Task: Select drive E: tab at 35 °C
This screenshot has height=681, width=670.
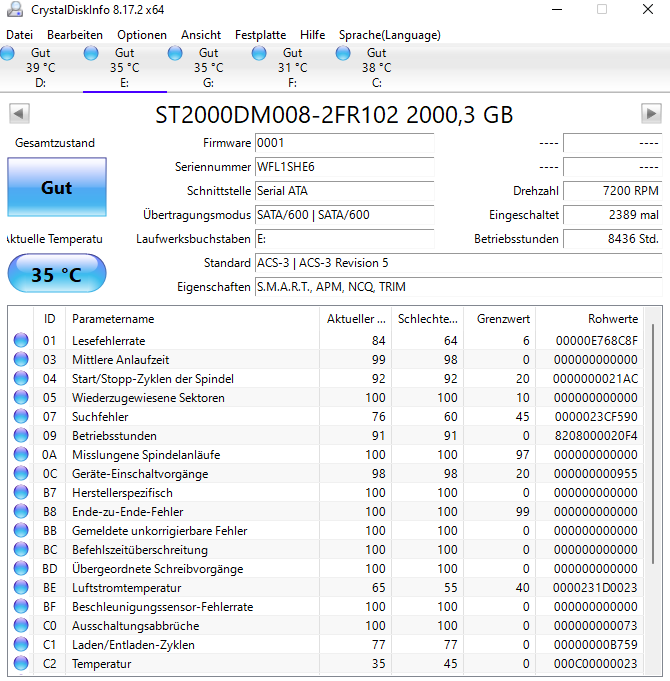Action: point(125,68)
